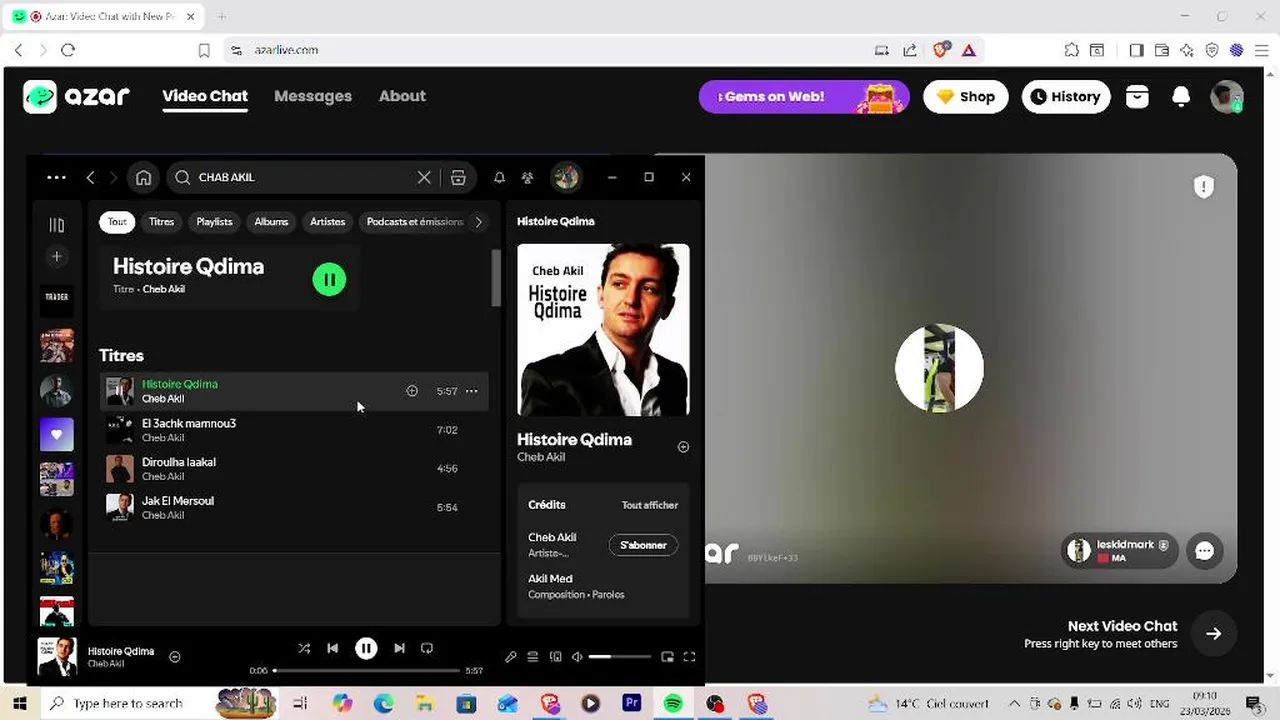Image resolution: width=1280 pixels, height=720 pixels.
Task: Create playlist with plus icon
Action: [56, 257]
